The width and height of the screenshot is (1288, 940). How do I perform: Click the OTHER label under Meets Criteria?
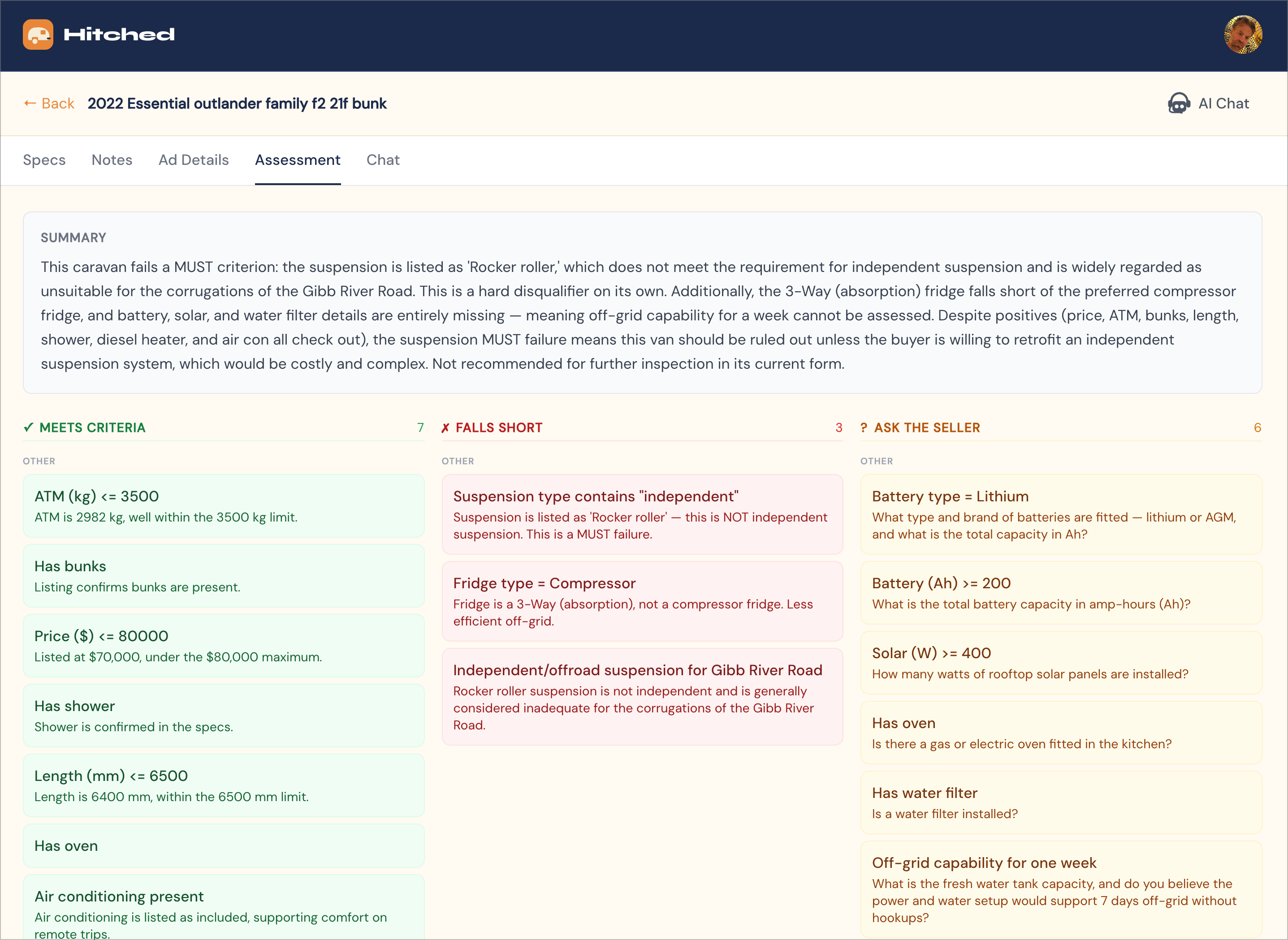[x=39, y=461]
